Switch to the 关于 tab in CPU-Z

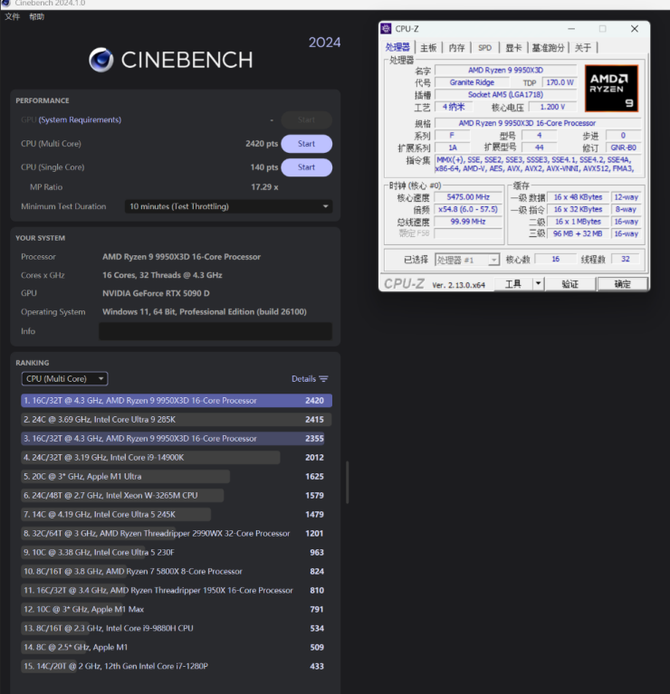tap(583, 48)
